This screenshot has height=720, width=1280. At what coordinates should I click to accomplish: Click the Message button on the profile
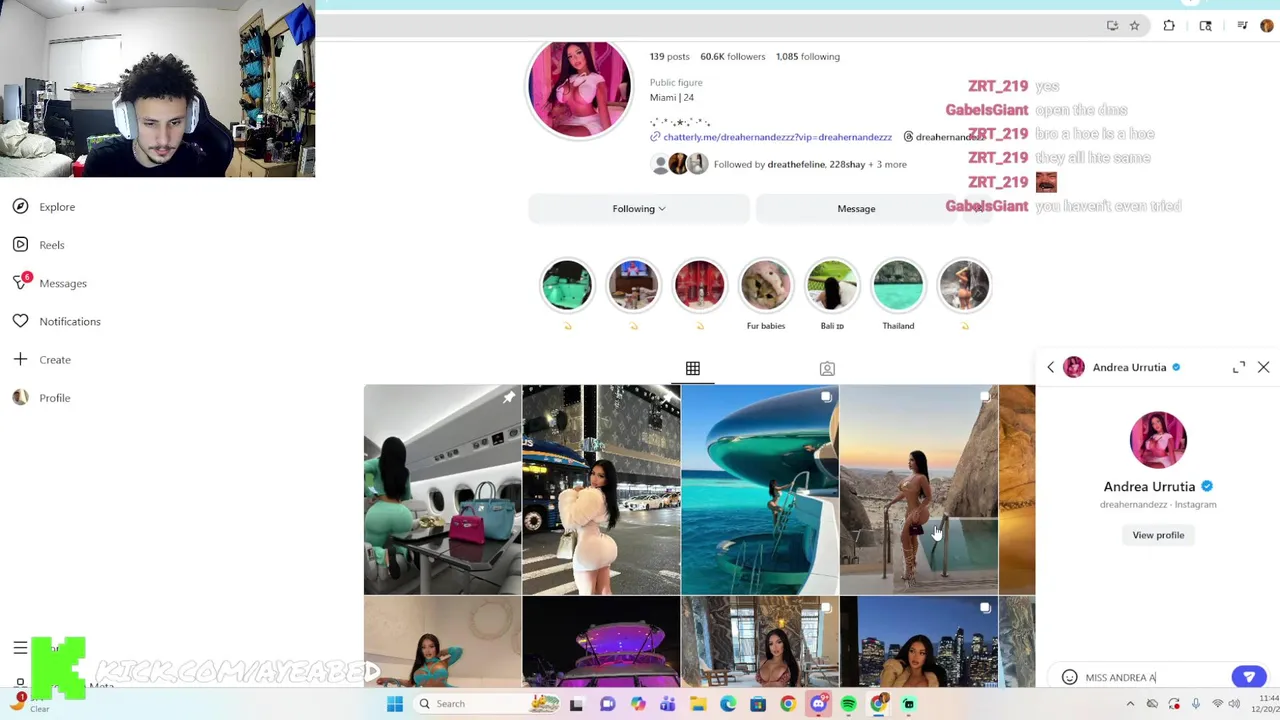[856, 209]
